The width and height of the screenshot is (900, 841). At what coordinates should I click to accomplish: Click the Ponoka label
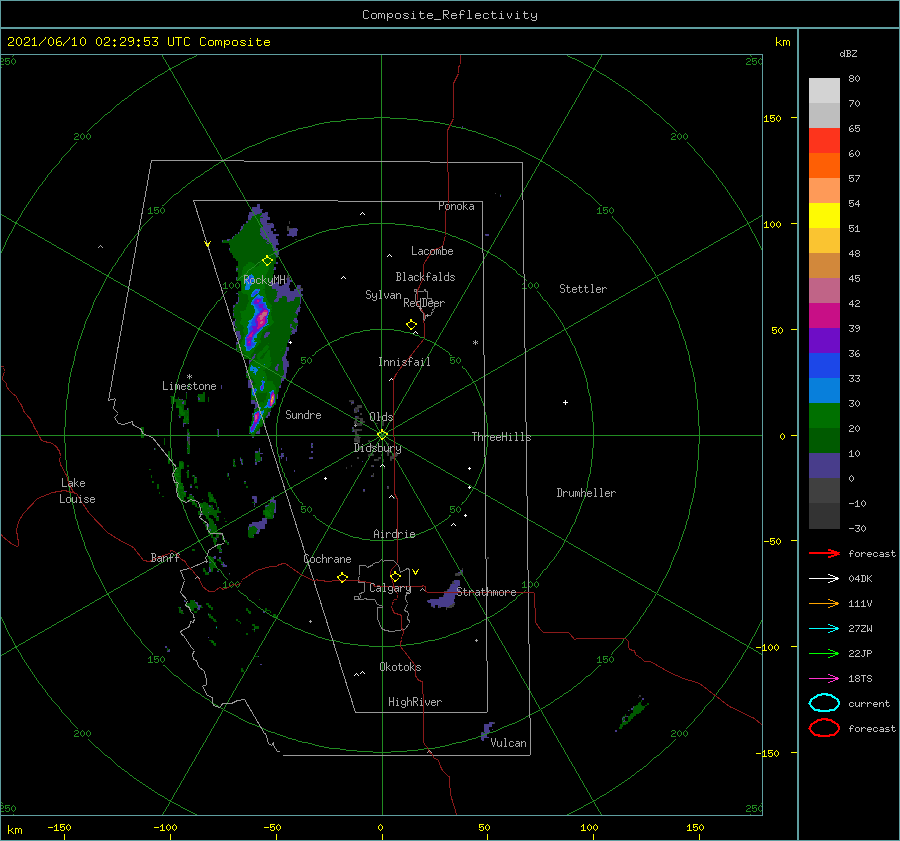pos(456,206)
